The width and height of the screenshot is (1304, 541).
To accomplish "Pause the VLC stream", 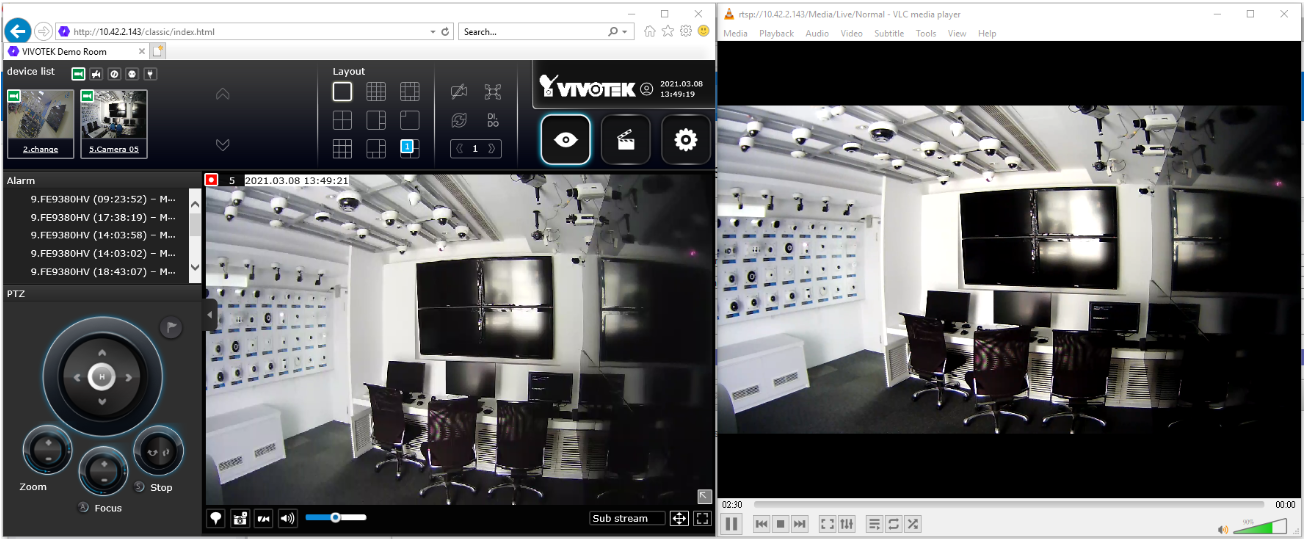I will pyautogui.click(x=731, y=524).
